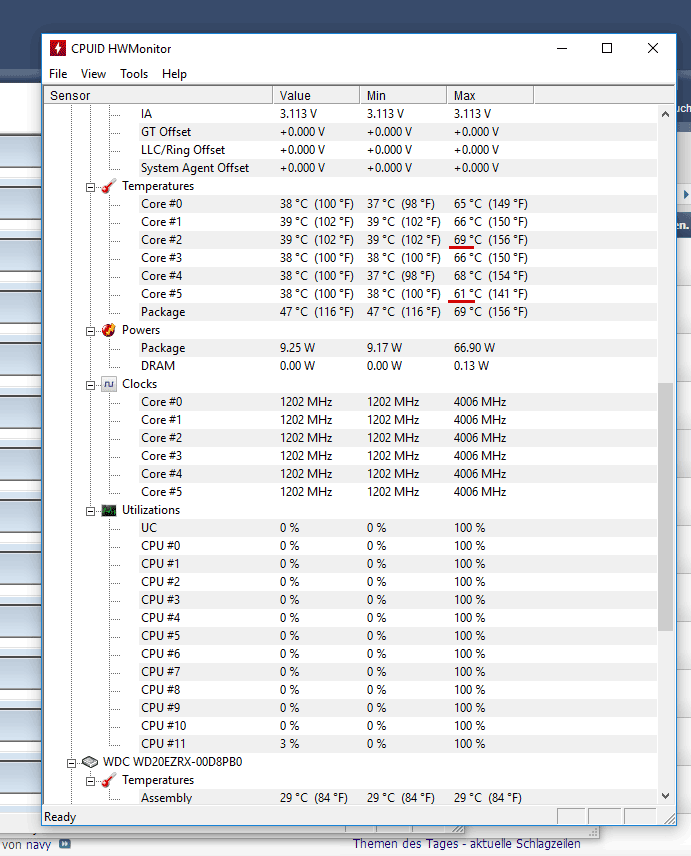Viewport: 691px width, 856px height.
Task: Click the WDC hard drive icon
Action: (90, 762)
